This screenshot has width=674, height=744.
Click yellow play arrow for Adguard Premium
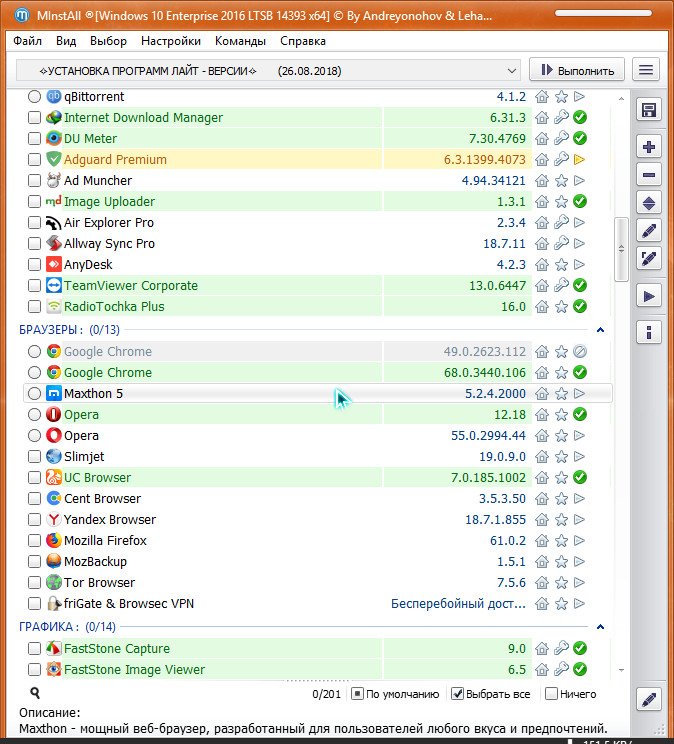[580, 159]
